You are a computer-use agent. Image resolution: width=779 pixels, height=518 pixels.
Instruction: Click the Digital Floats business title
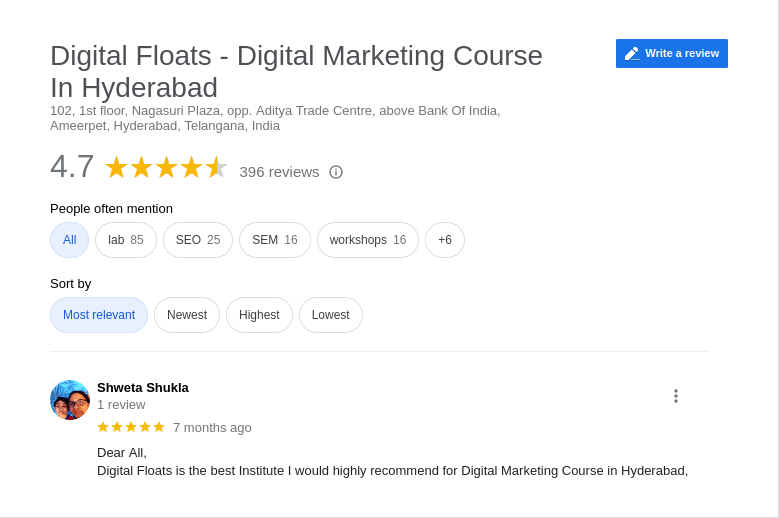click(296, 72)
